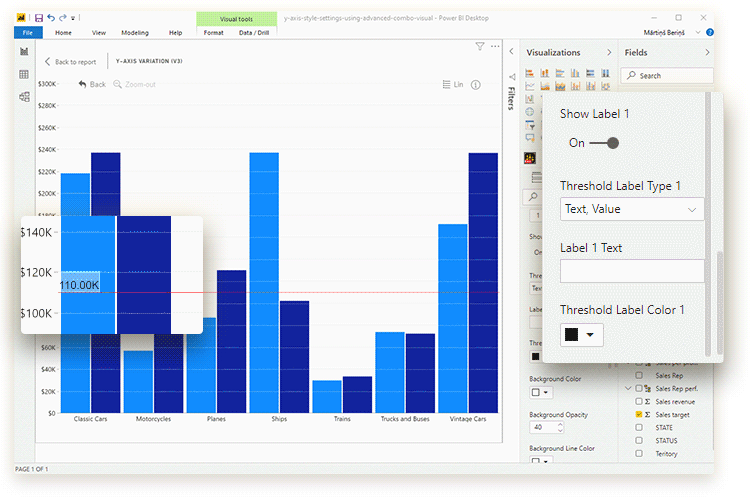Open the Threshold Label Color 1 picker
This screenshot has width=750, height=500.
coord(582,334)
